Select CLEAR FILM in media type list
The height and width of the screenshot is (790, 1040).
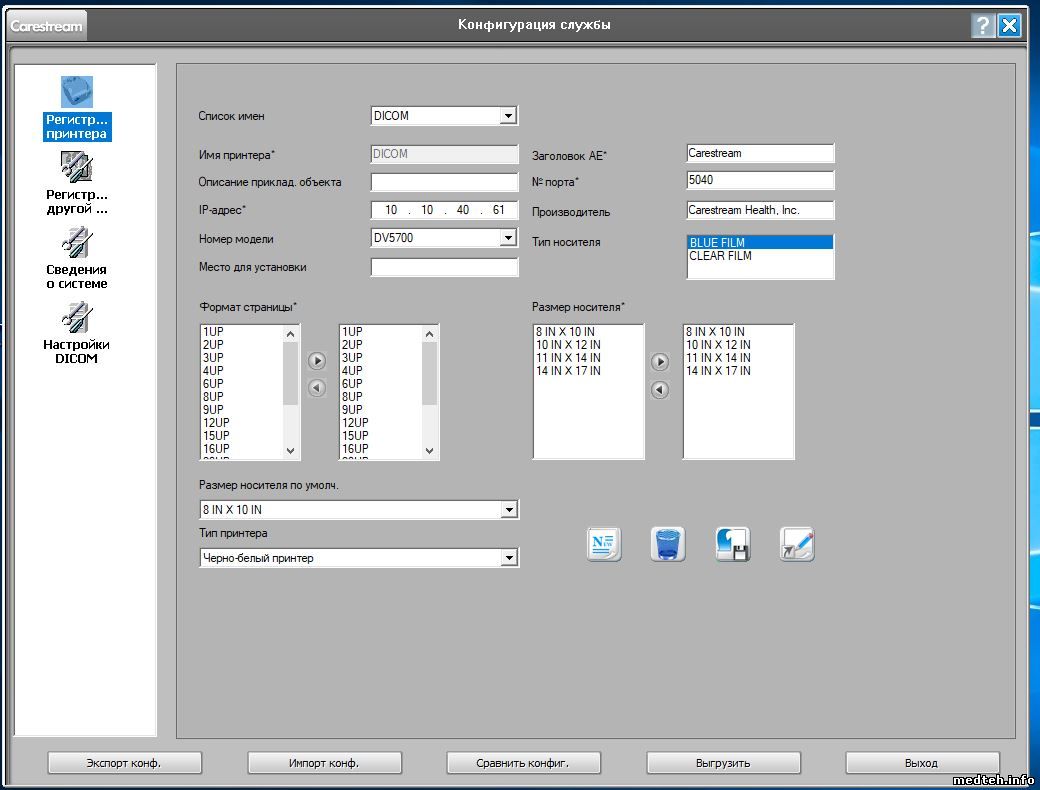pyautogui.click(x=720, y=256)
